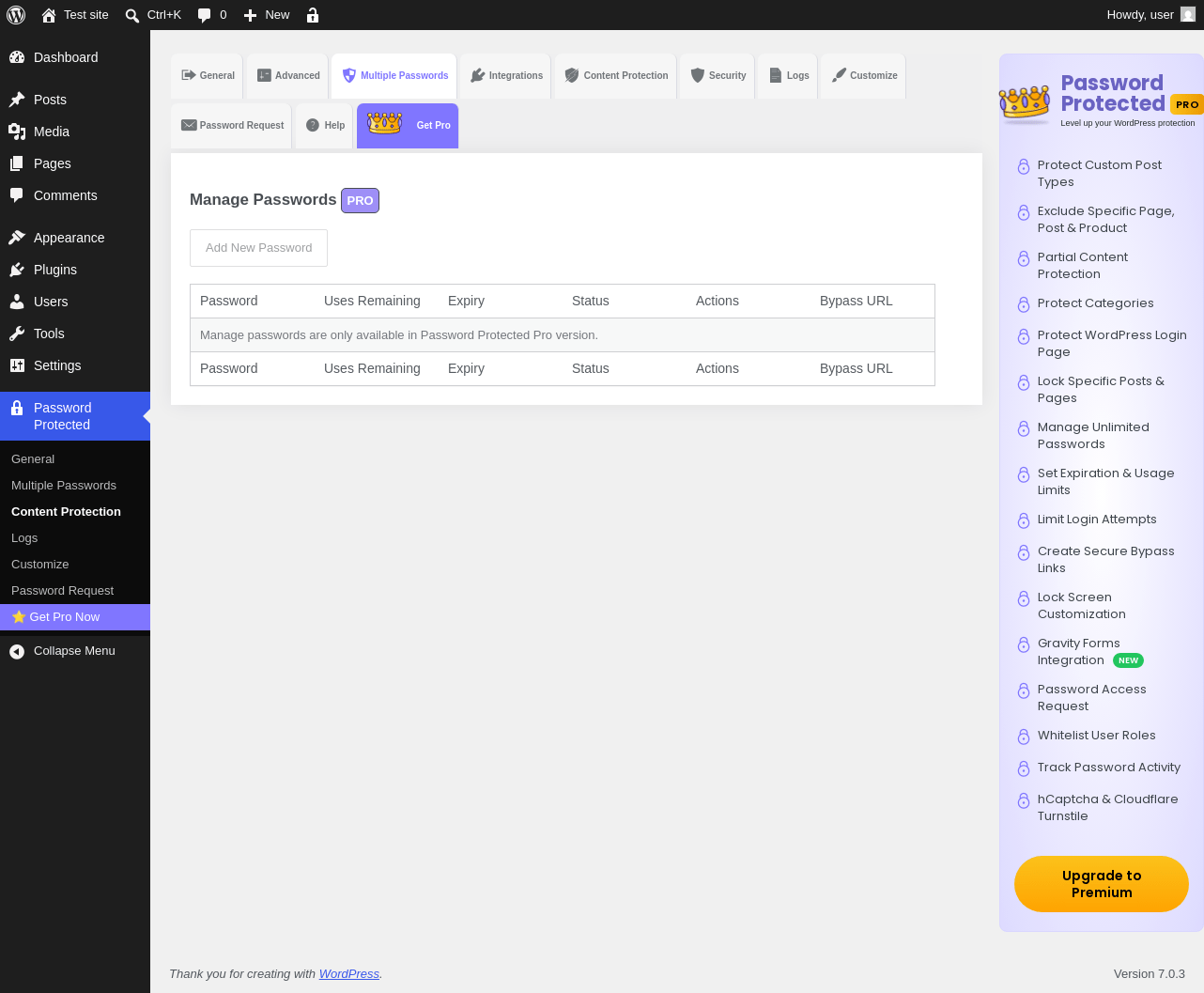Open the Appearance menu
The width and height of the screenshot is (1204, 993).
75,238
